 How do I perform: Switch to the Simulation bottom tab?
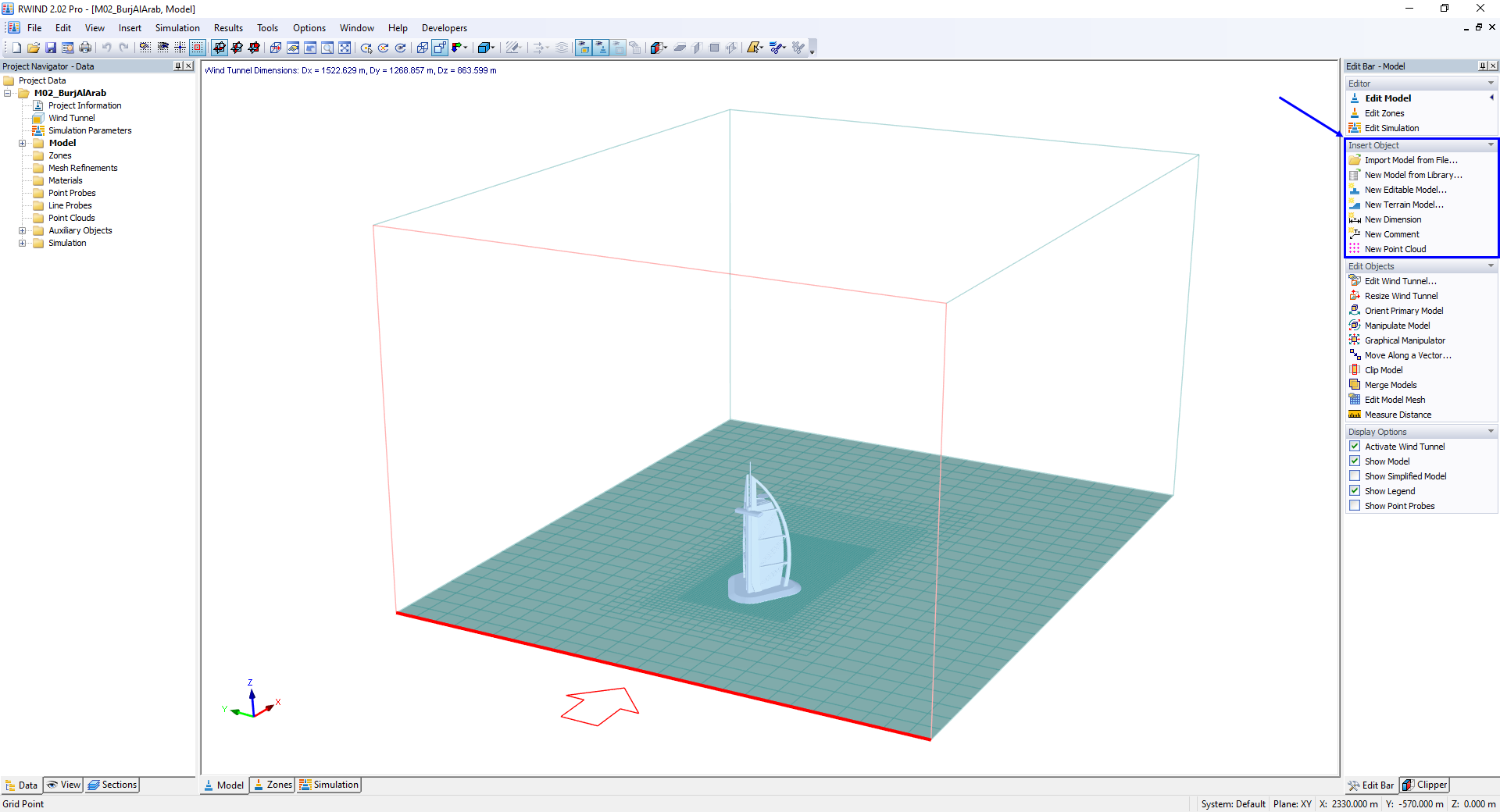click(329, 785)
